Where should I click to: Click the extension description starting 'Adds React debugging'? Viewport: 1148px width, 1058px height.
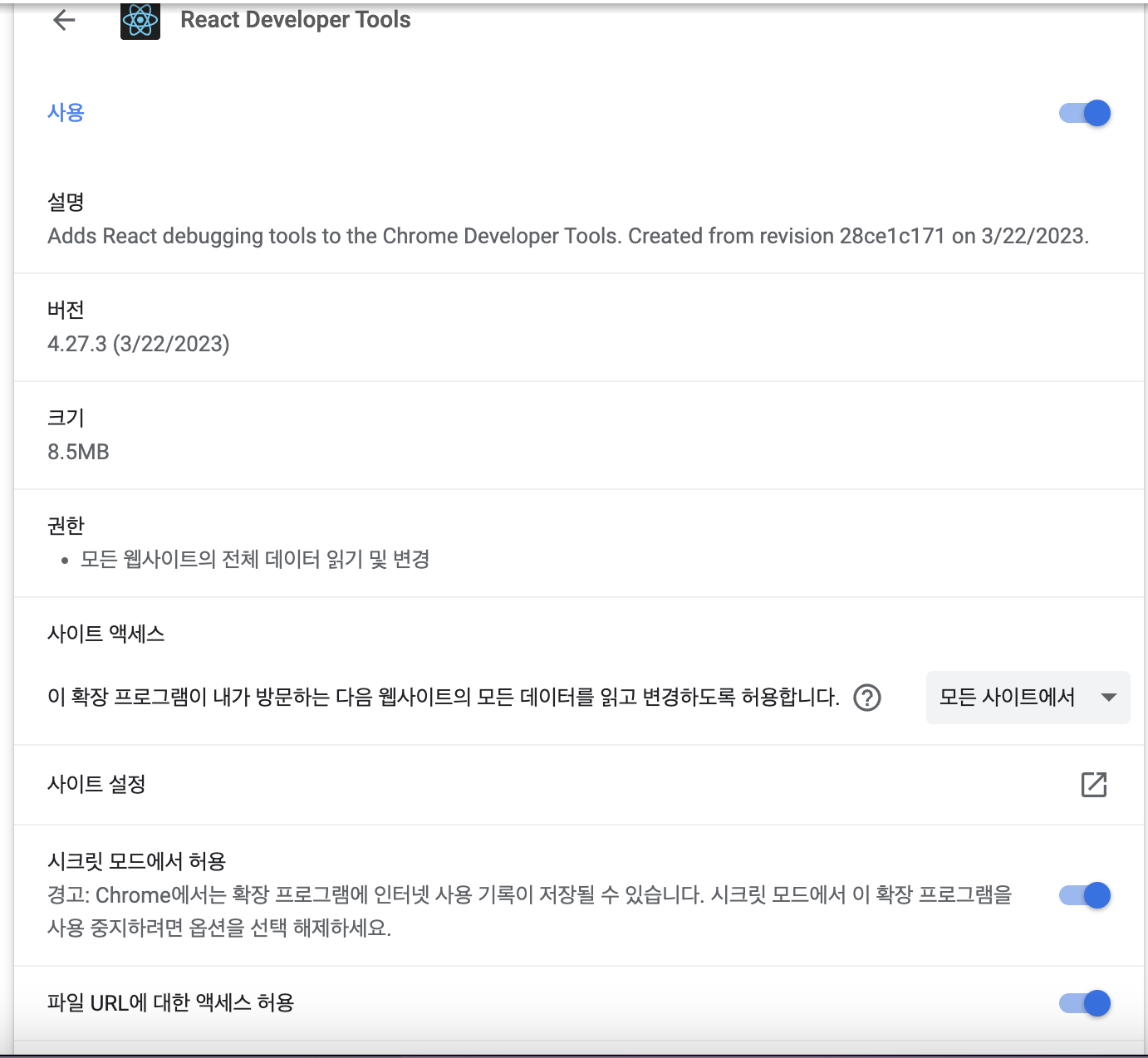[568, 236]
